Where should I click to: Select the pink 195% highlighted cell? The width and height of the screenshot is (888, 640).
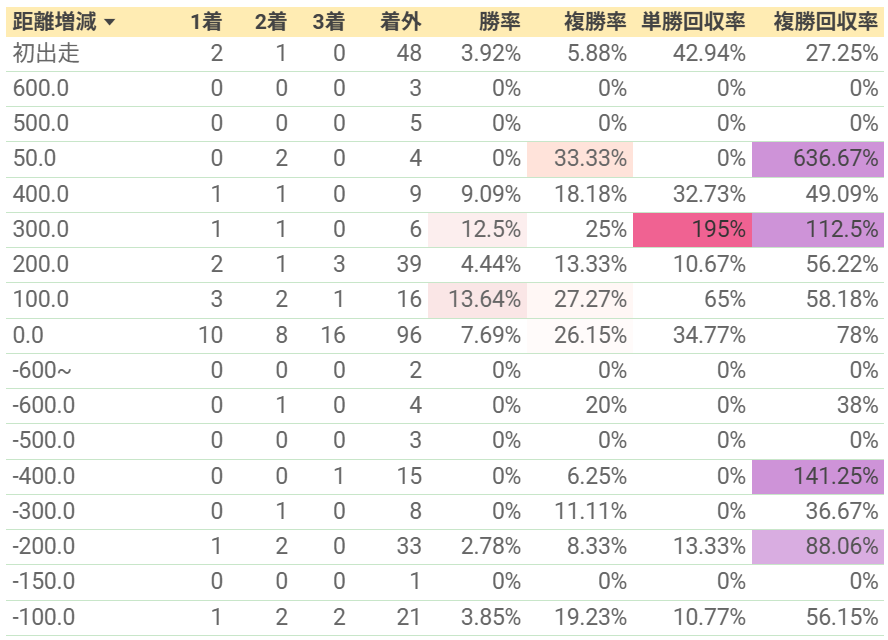692,230
